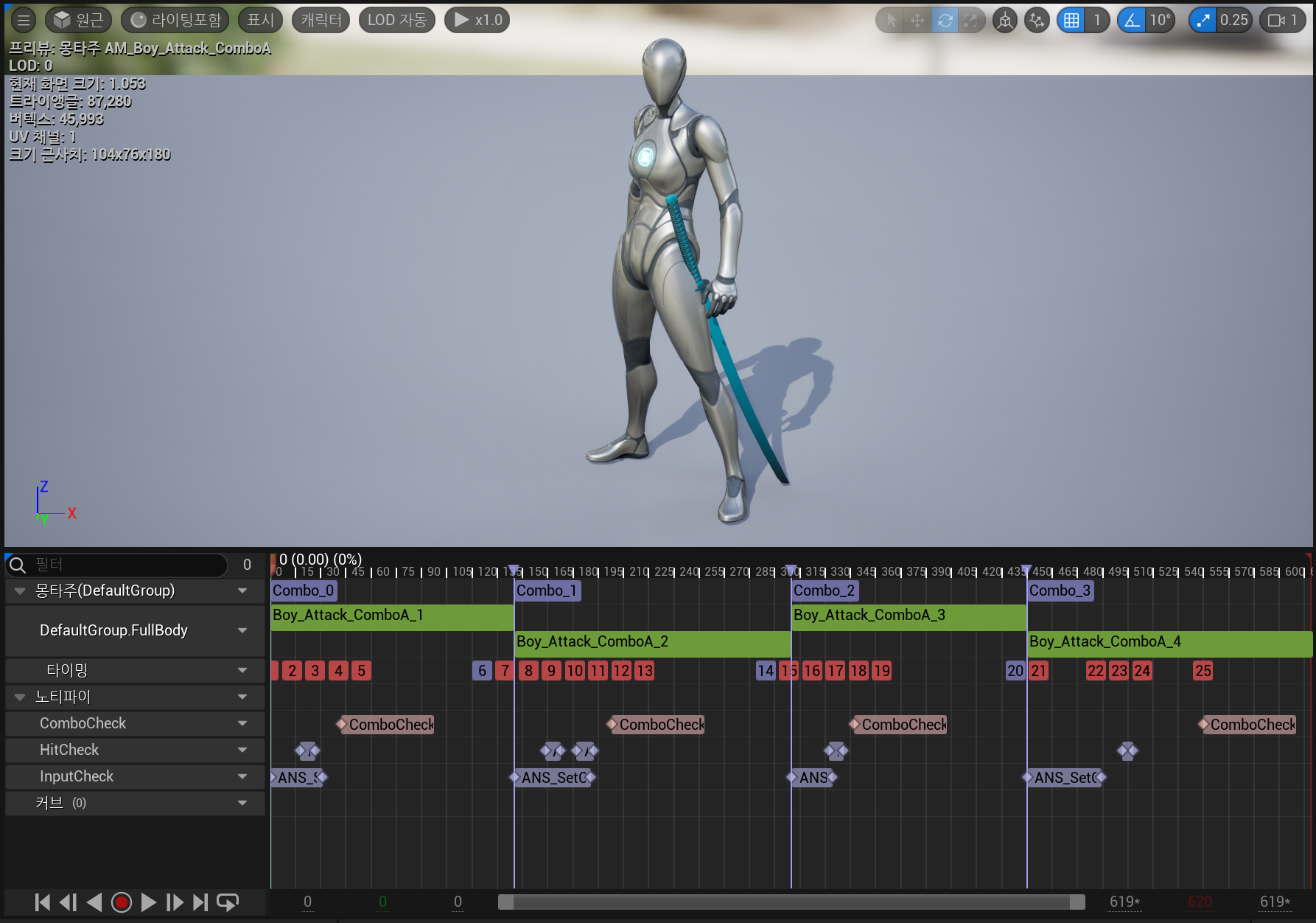The width and height of the screenshot is (1316, 923).
Task: Disable rotation angle snapping
Action: 1132,20
